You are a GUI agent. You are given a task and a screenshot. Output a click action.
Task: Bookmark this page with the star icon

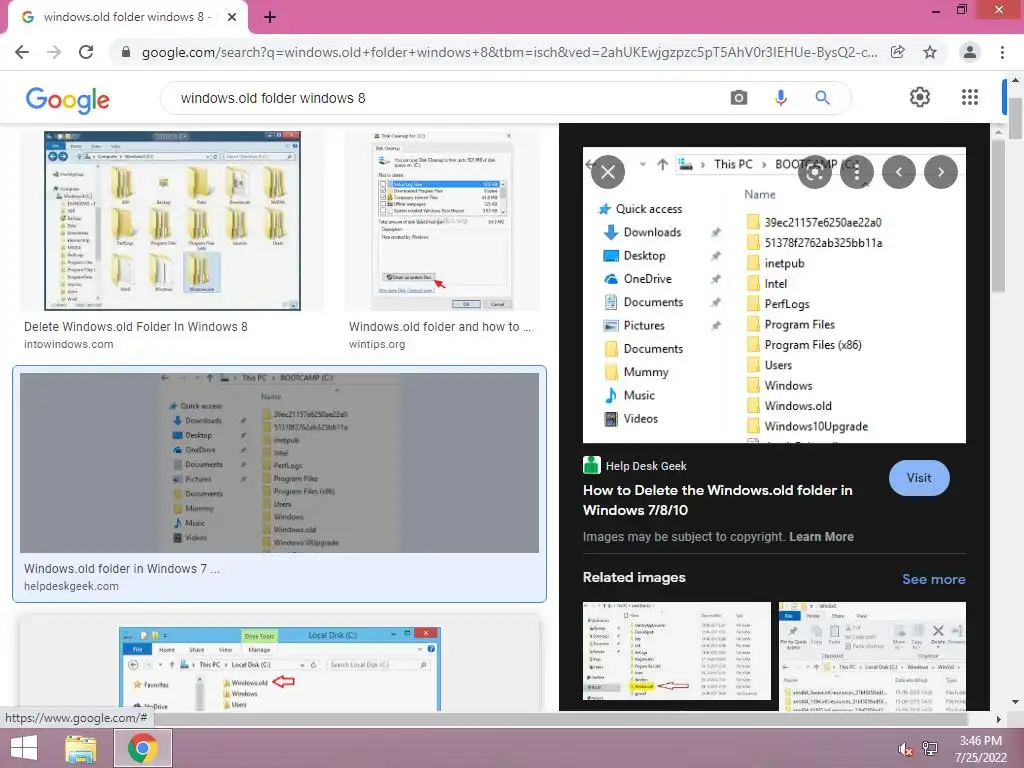(930, 52)
